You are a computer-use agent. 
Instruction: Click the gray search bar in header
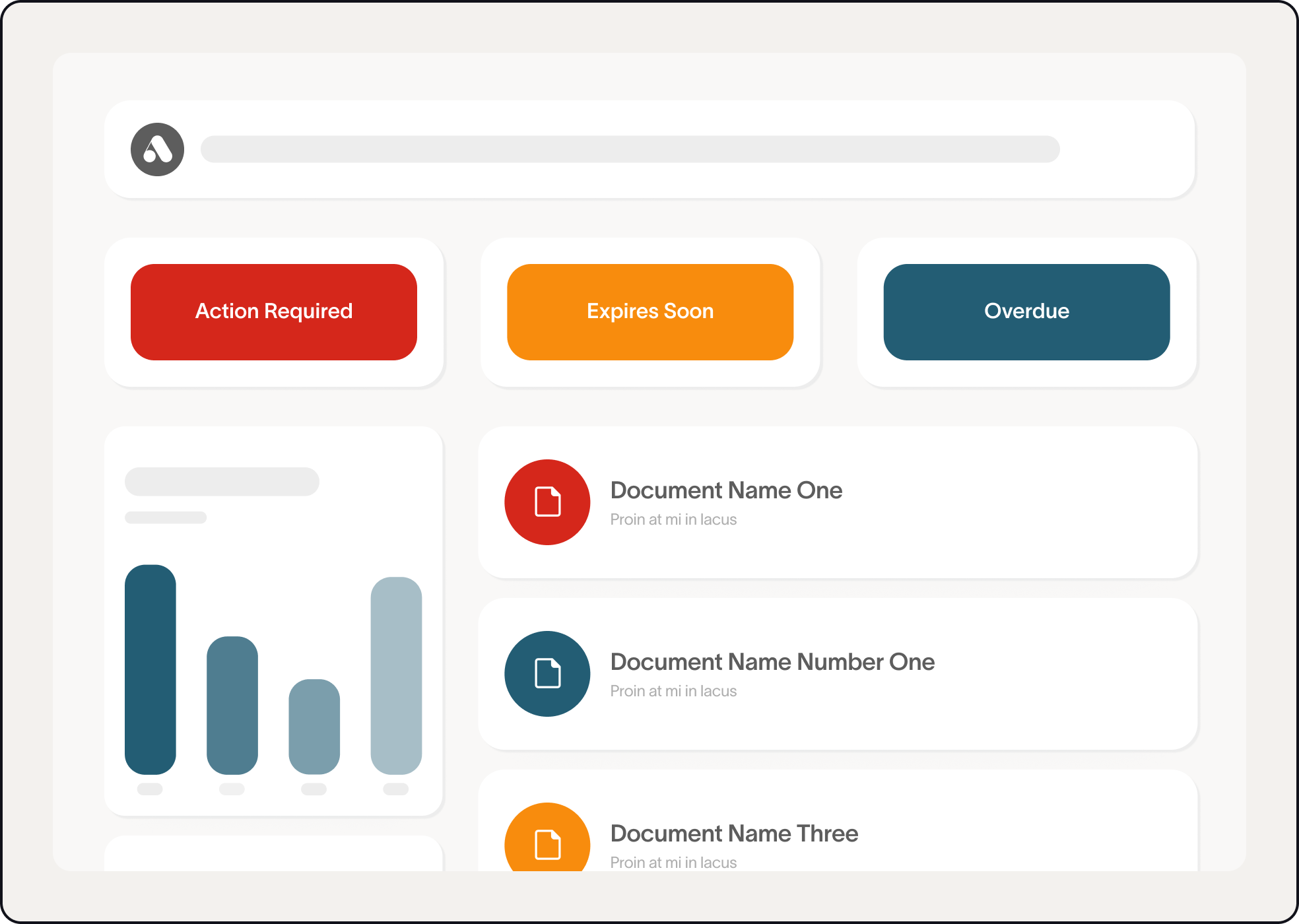(x=630, y=149)
